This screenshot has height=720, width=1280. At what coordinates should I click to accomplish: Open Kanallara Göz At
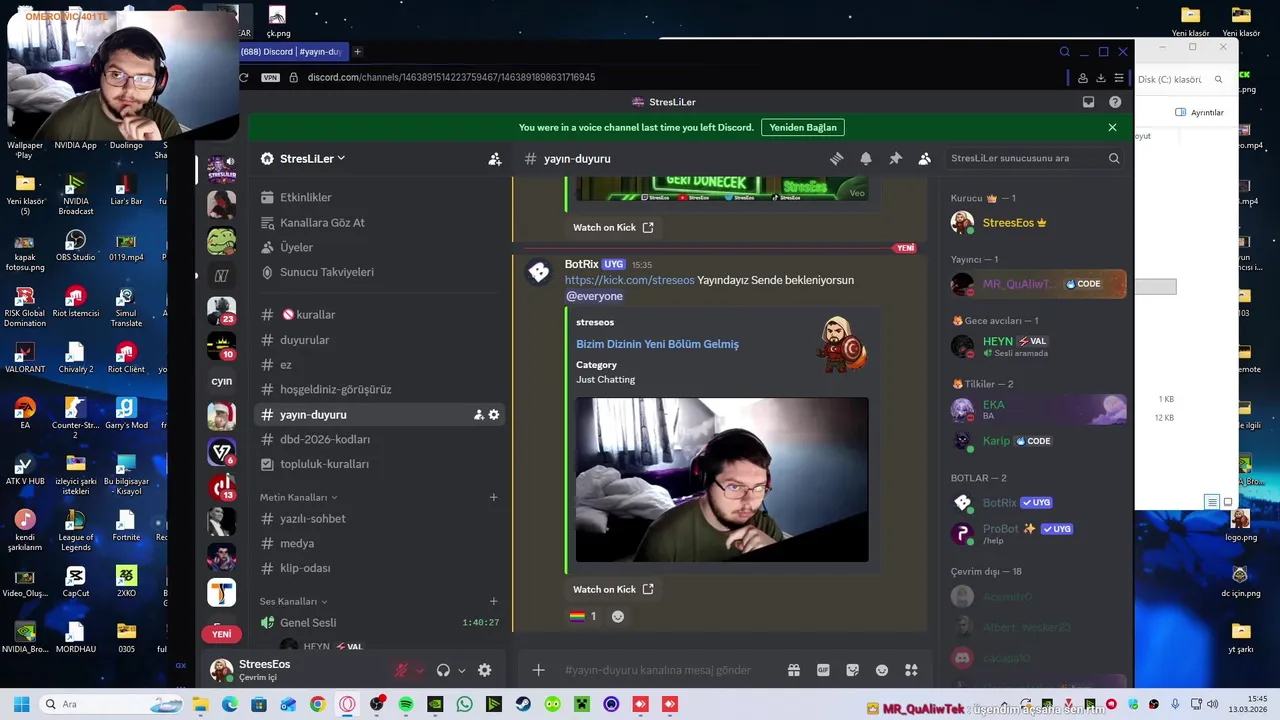tap(379, 223)
